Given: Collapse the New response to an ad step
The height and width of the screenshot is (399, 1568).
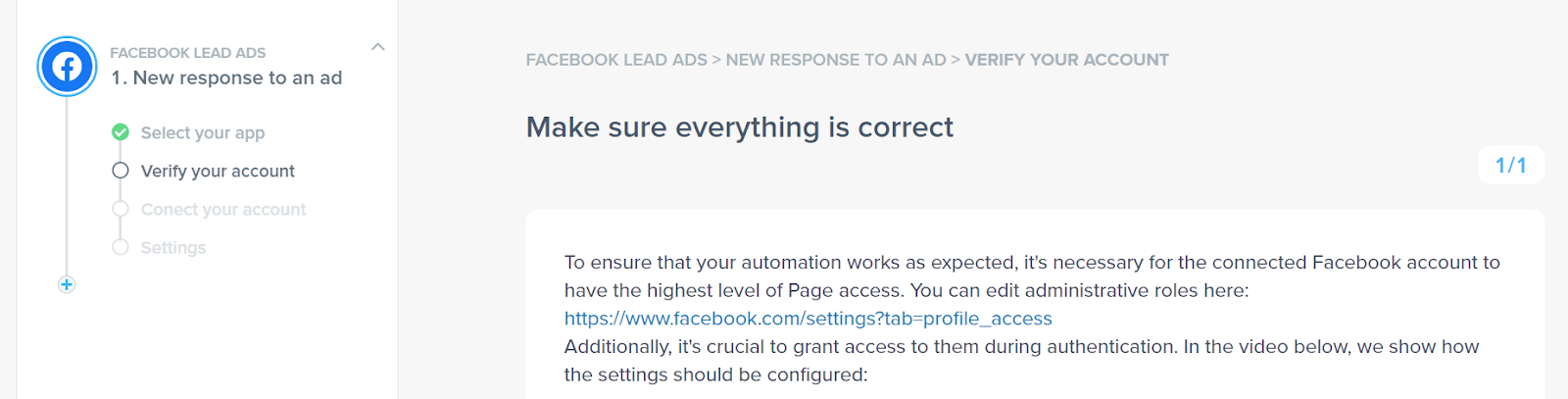Looking at the screenshot, I should pos(378,47).
